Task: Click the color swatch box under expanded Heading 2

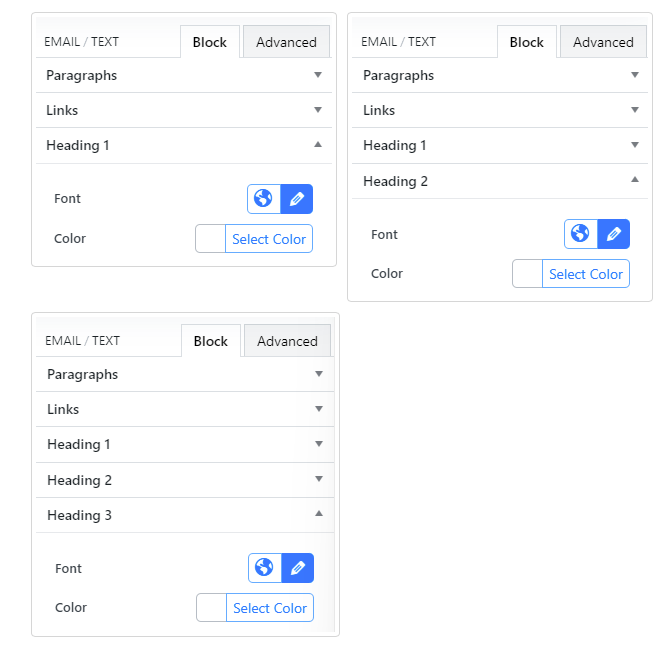Action: (527, 274)
